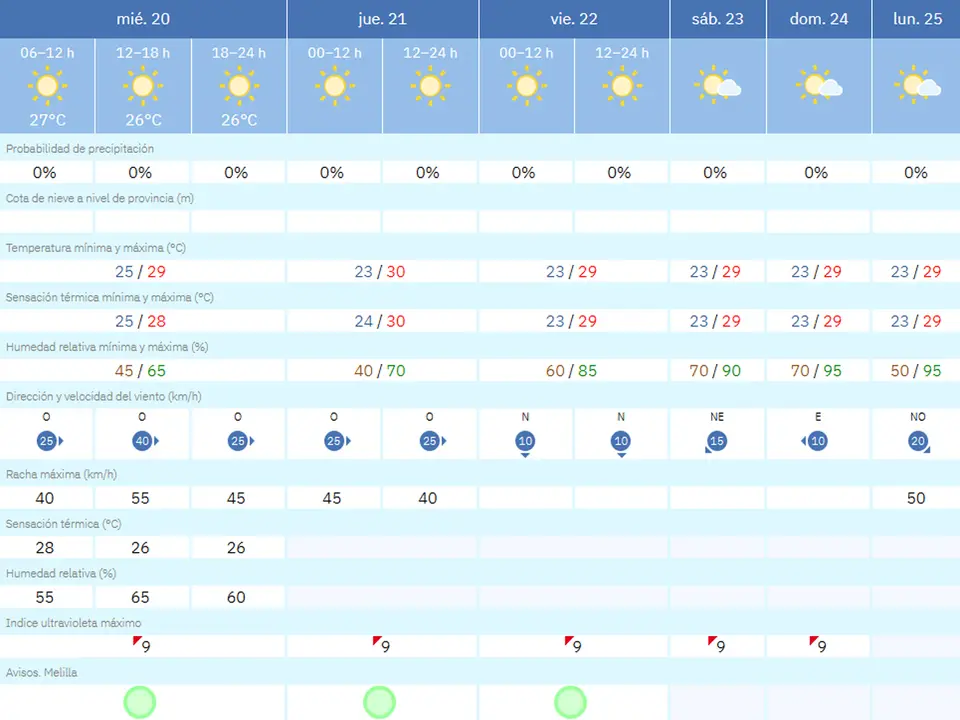The image size is (960, 720).
Task: Click the green warning circle for jue. 21
Action: tap(380, 702)
